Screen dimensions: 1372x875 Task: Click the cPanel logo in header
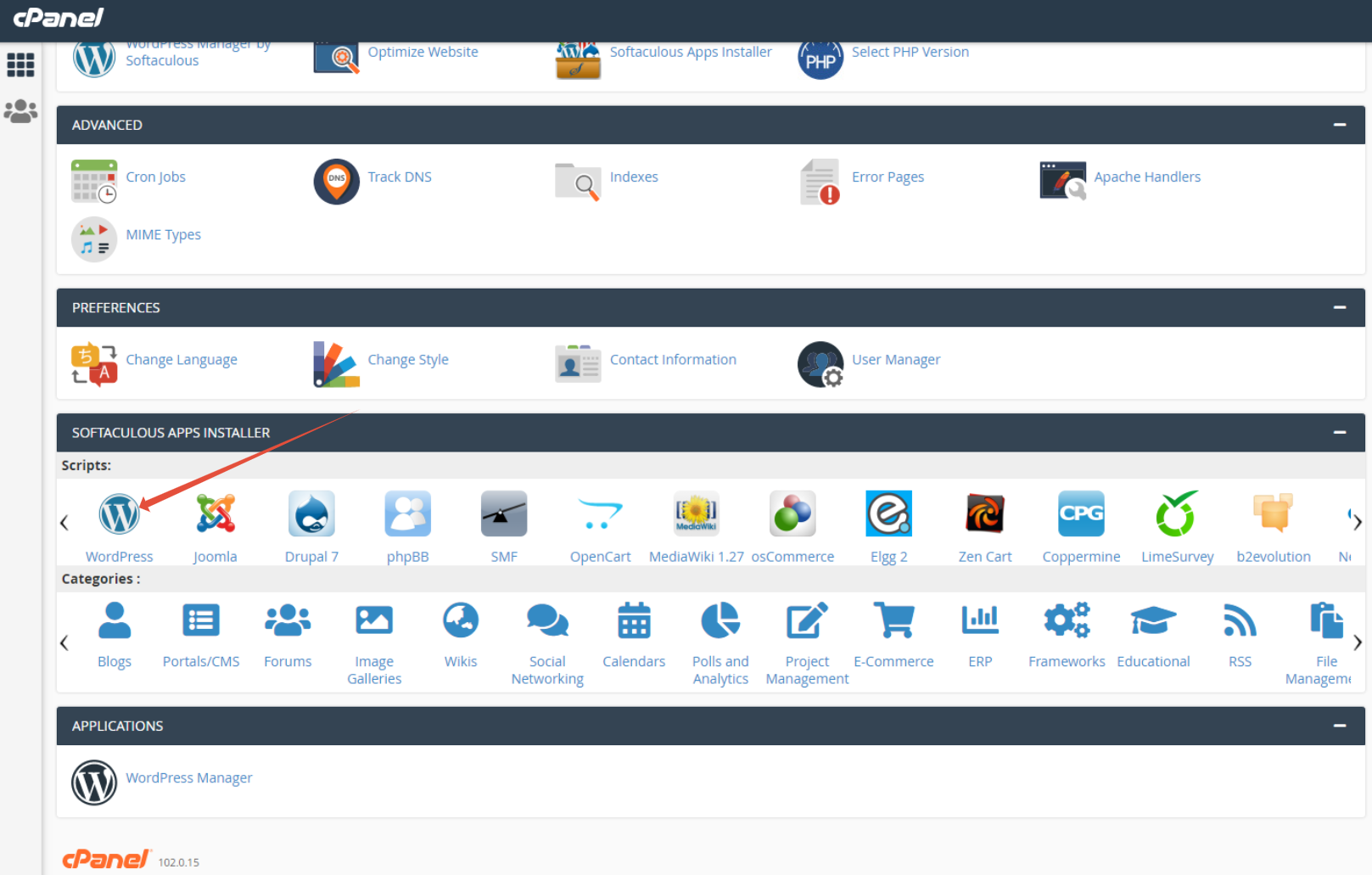(x=59, y=18)
